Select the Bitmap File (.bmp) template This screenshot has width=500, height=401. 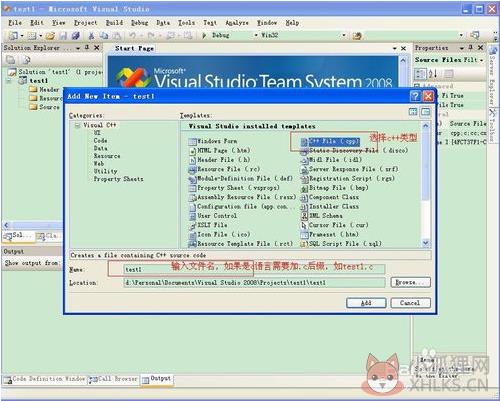[x=334, y=188]
